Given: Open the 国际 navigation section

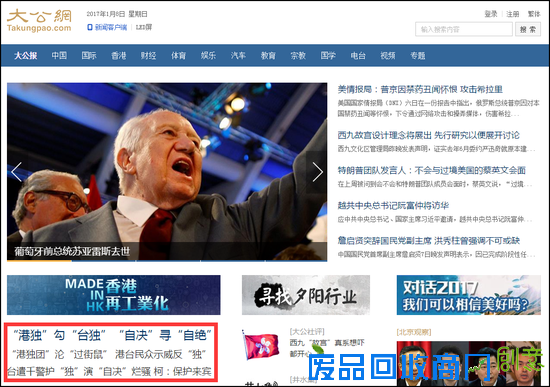Looking at the screenshot, I should click(x=89, y=55).
